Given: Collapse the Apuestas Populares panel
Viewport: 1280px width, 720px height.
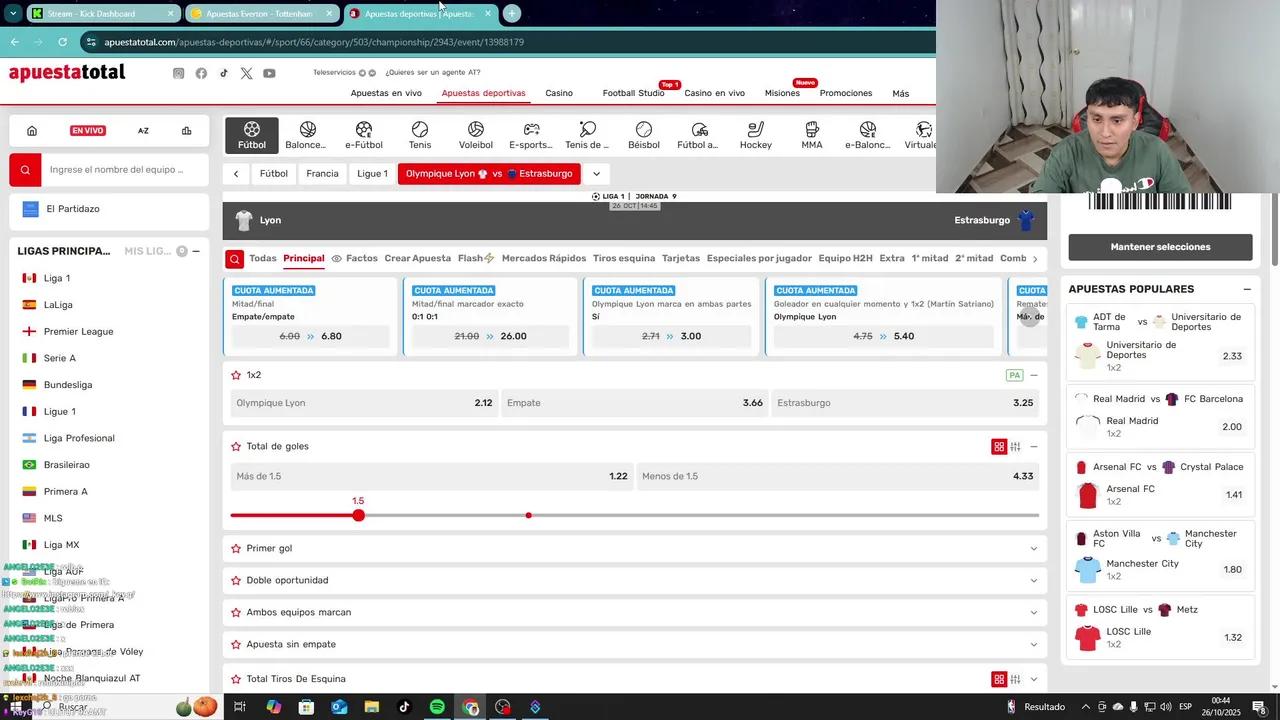Looking at the screenshot, I should pos(1247,289).
